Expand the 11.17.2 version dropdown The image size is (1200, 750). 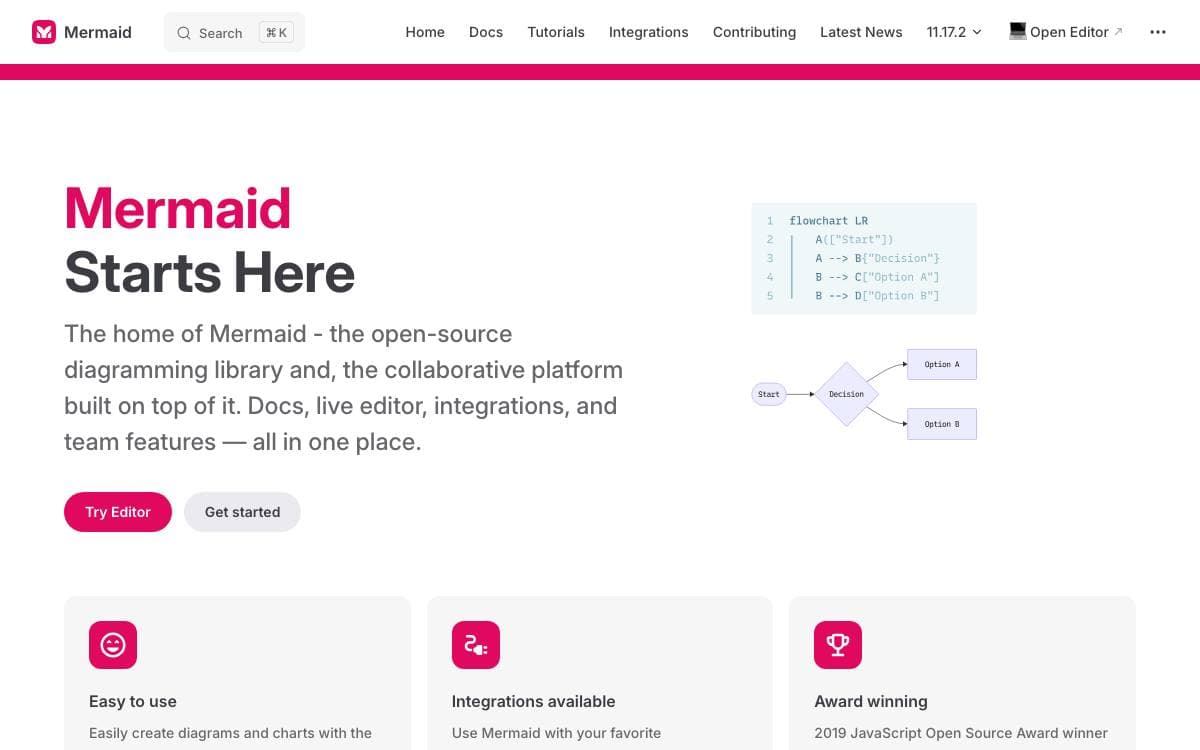point(954,32)
